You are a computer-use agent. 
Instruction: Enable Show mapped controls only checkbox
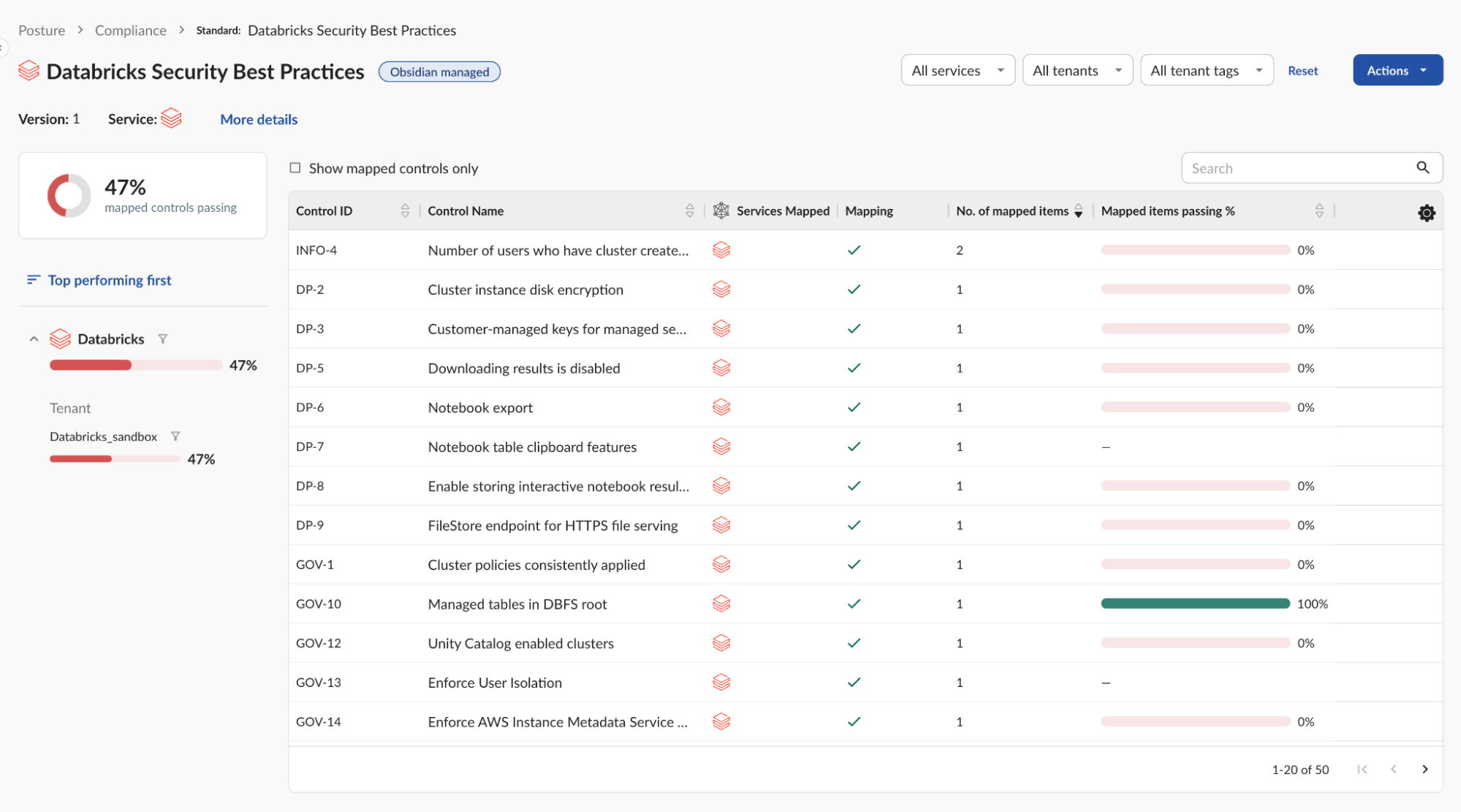click(295, 168)
